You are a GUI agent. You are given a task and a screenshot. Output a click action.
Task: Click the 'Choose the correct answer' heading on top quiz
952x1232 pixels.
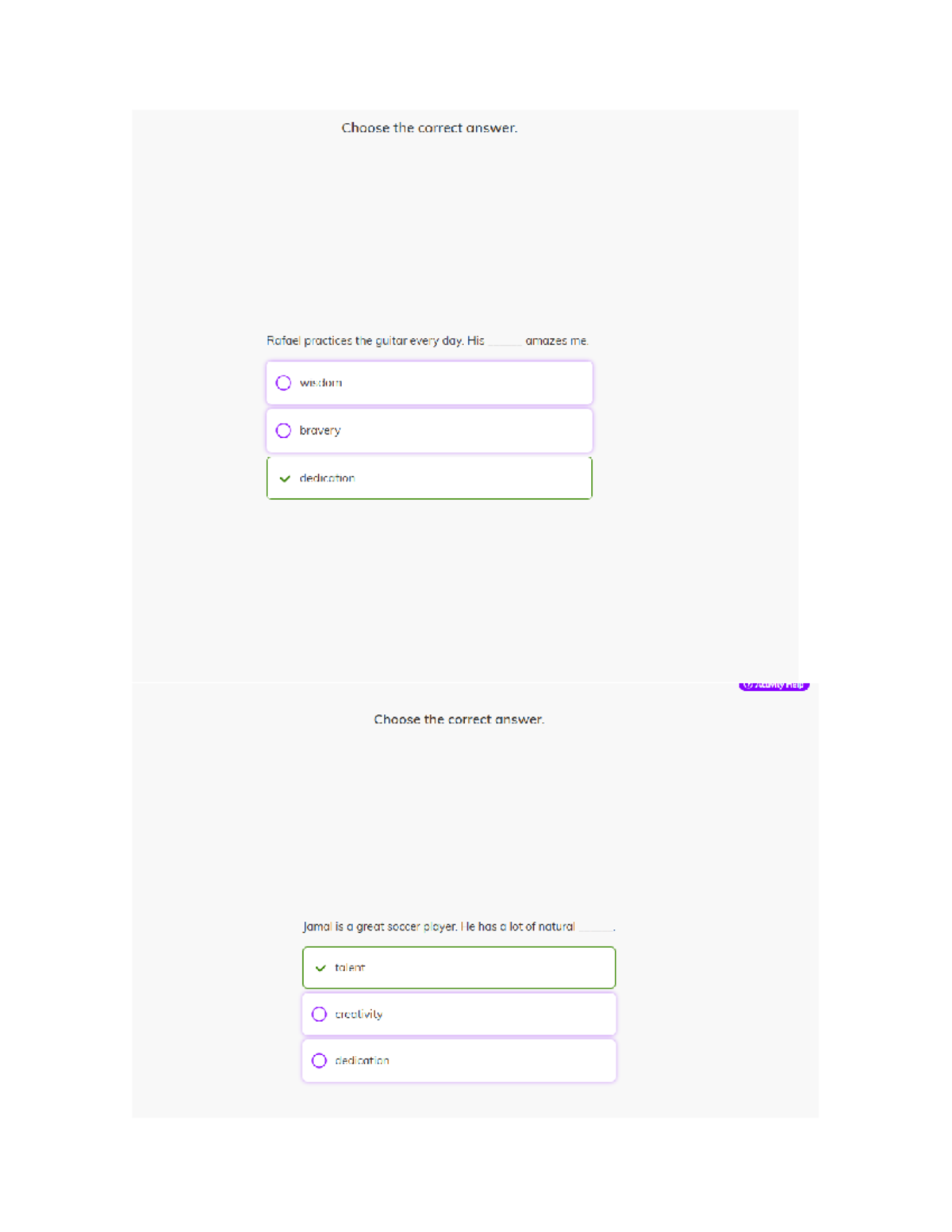coord(429,128)
